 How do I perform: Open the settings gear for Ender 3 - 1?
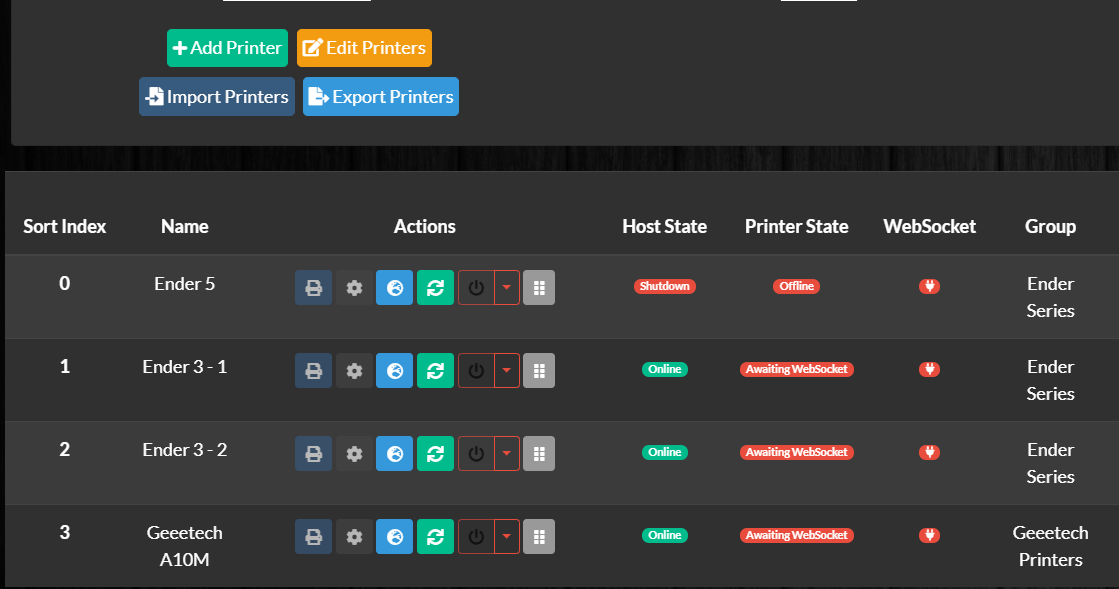click(x=353, y=370)
